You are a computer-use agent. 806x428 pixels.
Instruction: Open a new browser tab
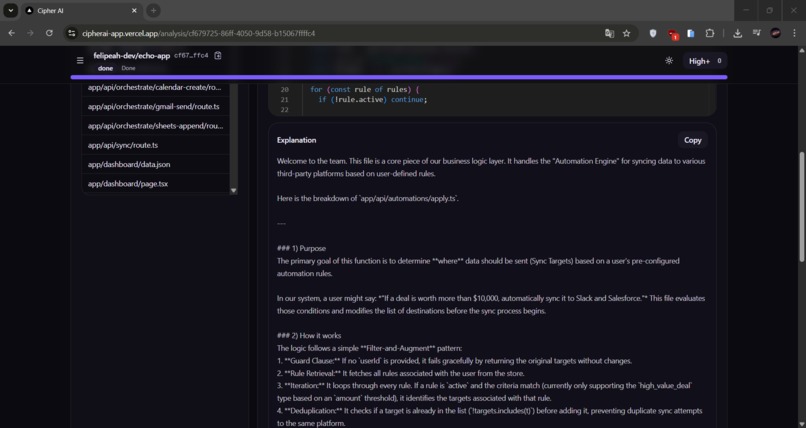click(153, 10)
